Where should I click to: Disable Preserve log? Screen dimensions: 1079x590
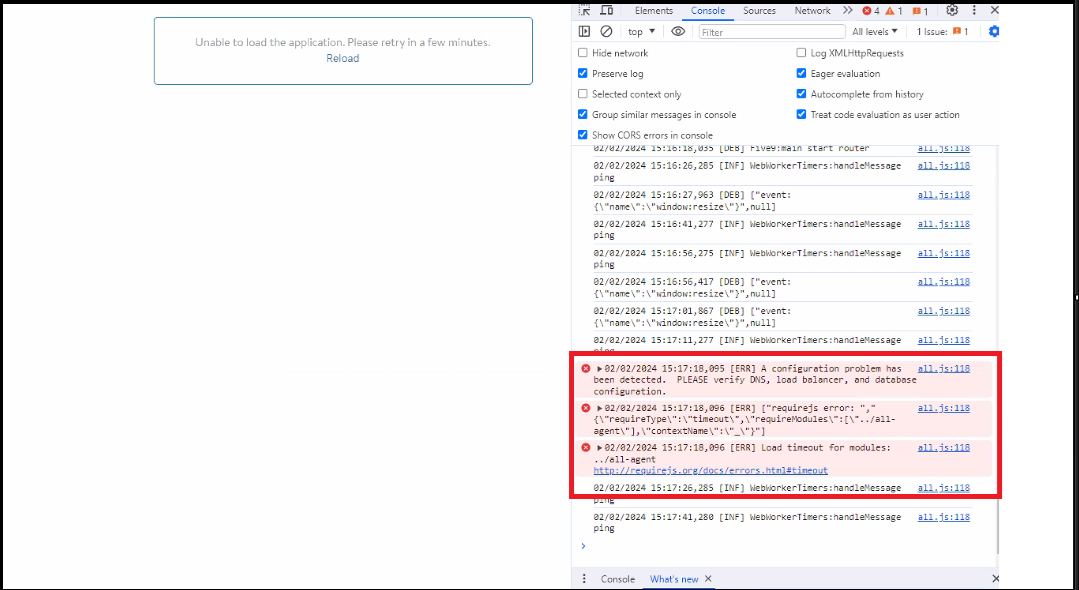[583, 73]
